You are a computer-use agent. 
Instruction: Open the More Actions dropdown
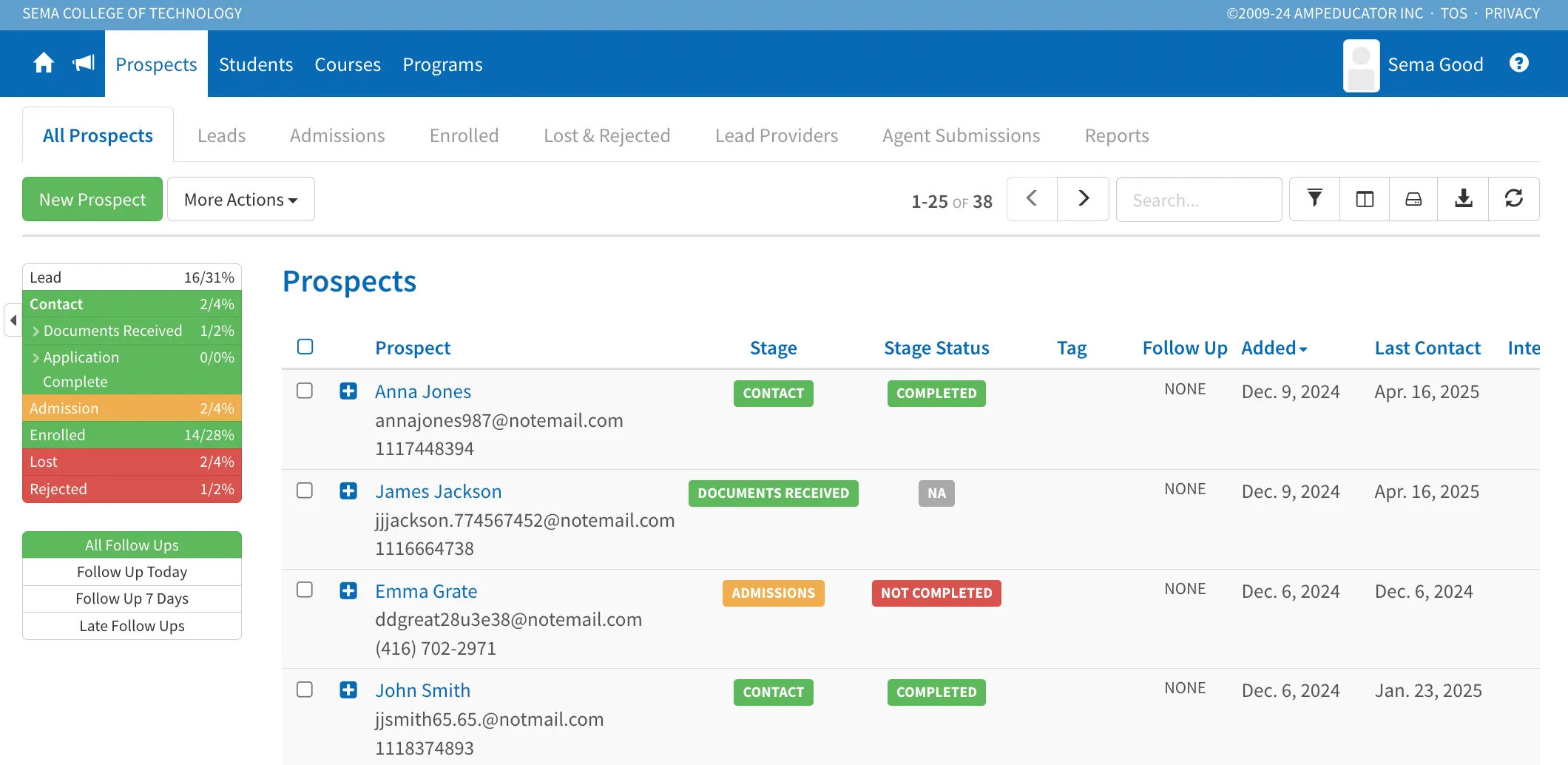click(241, 199)
